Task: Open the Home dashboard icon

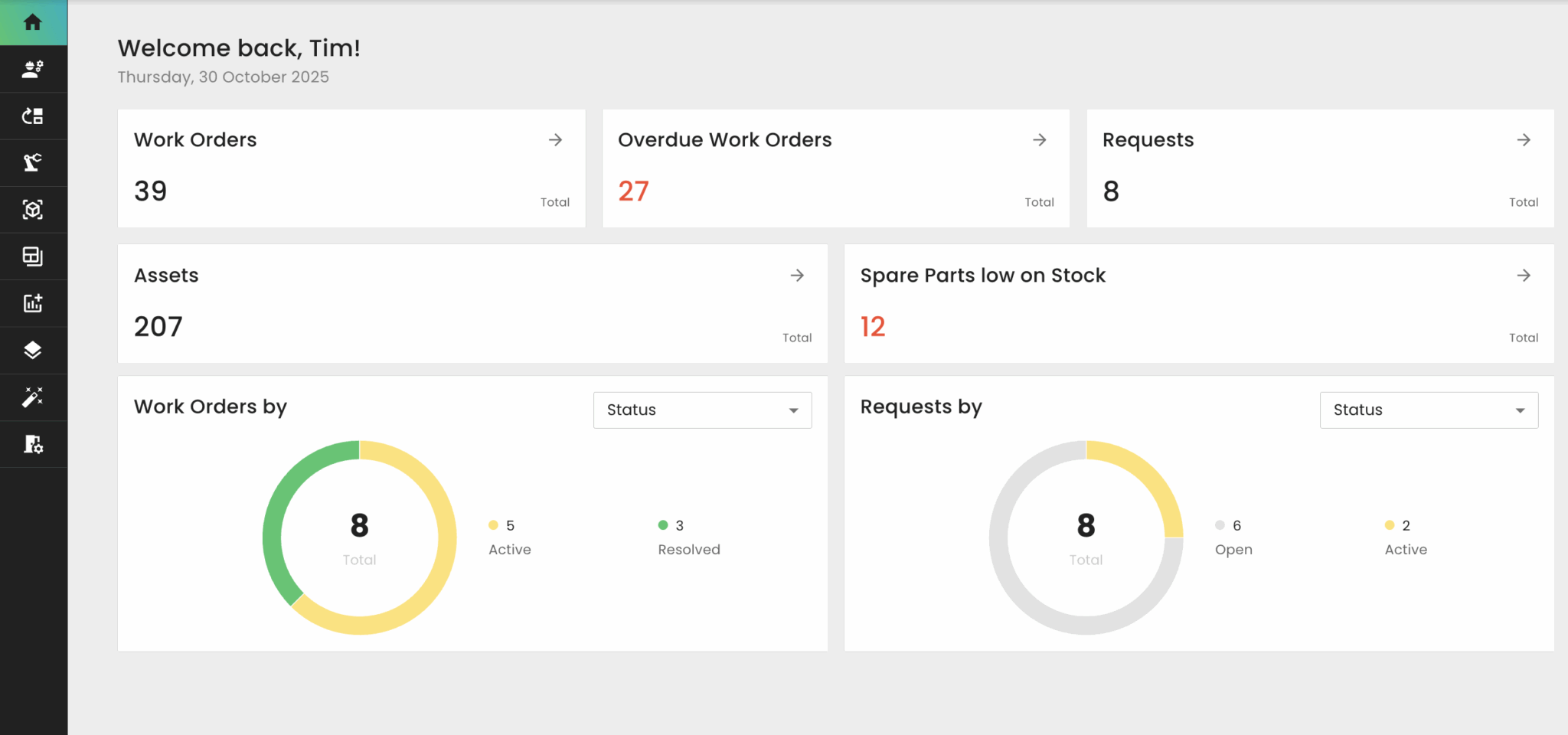Action: click(x=34, y=21)
